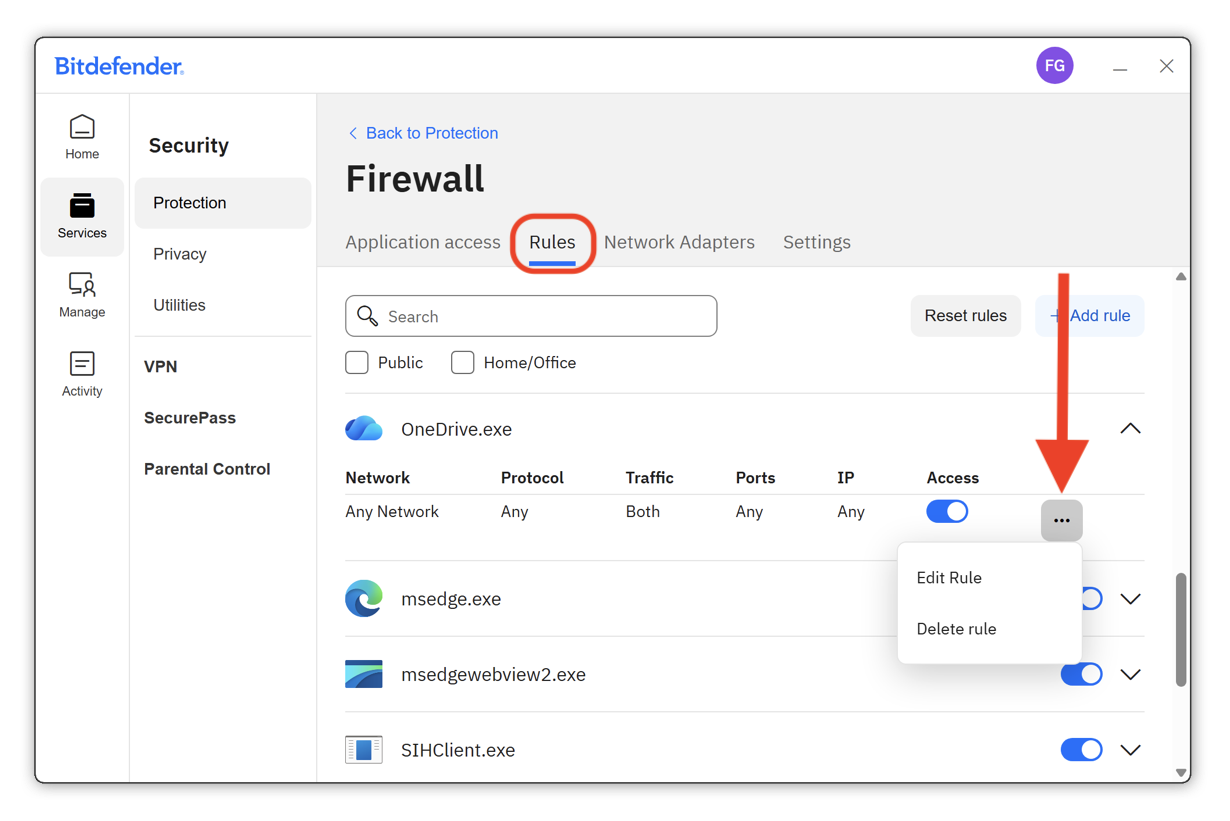The height and width of the screenshot is (821, 1230).
Task: Collapse the OneDrive.exe rule section
Action: (x=1130, y=429)
